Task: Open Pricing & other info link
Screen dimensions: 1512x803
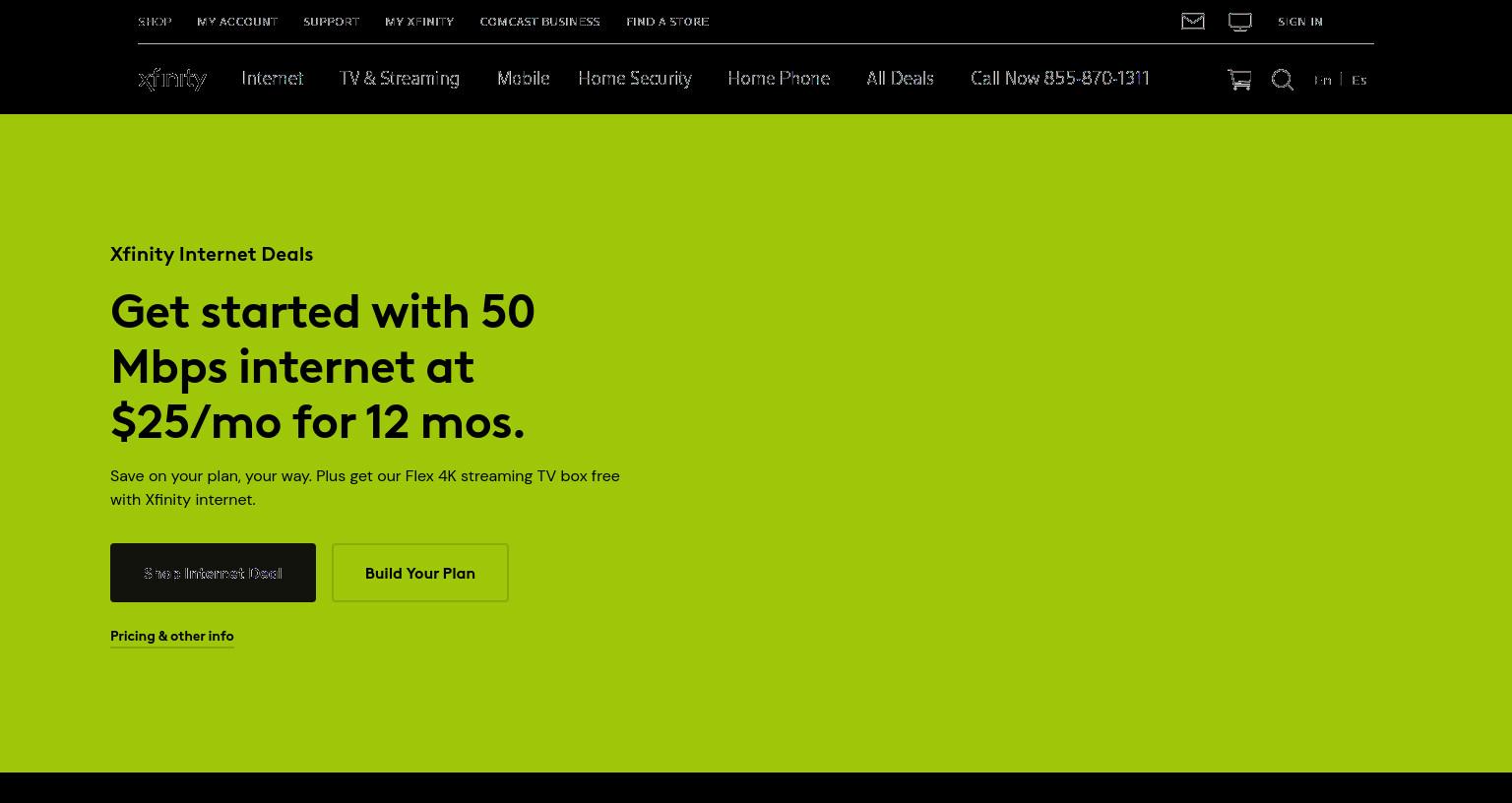Action: pos(172,636)
